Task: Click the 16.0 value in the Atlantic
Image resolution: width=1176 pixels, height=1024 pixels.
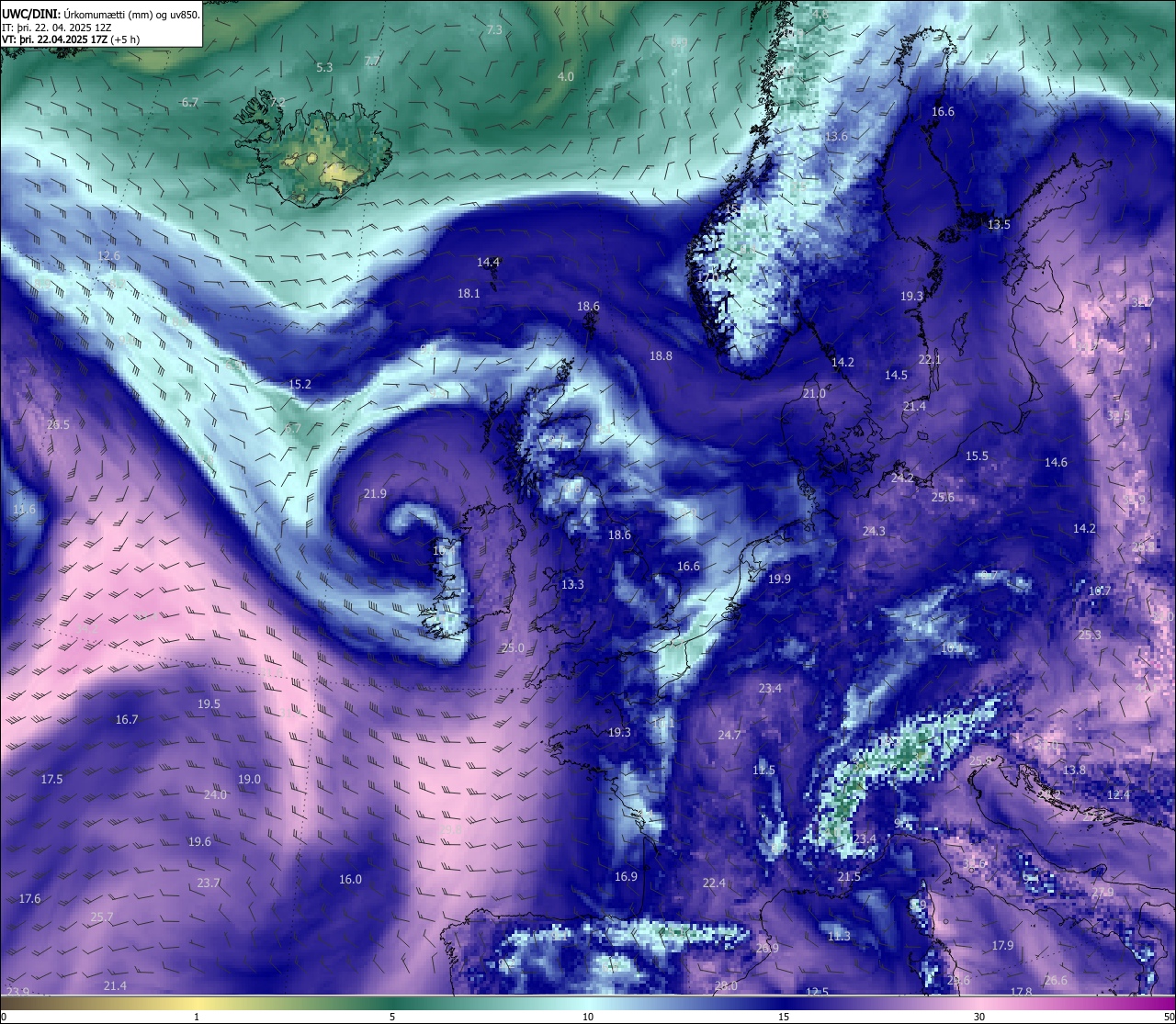Action: pos(350,880)
